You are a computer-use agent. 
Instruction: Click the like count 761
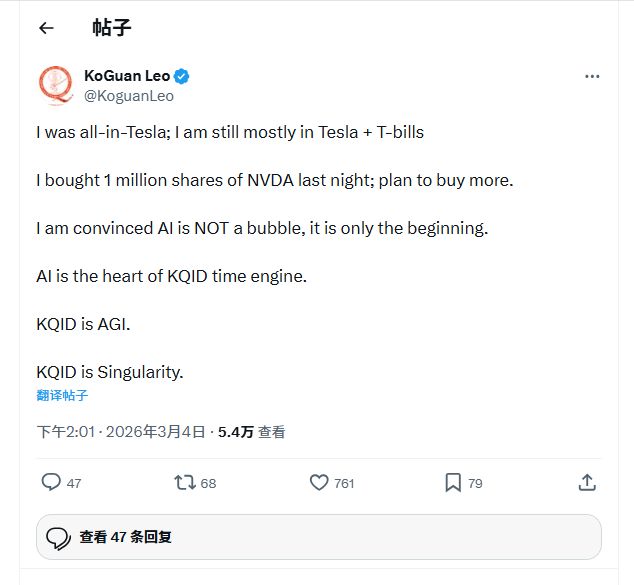point(344,483)
